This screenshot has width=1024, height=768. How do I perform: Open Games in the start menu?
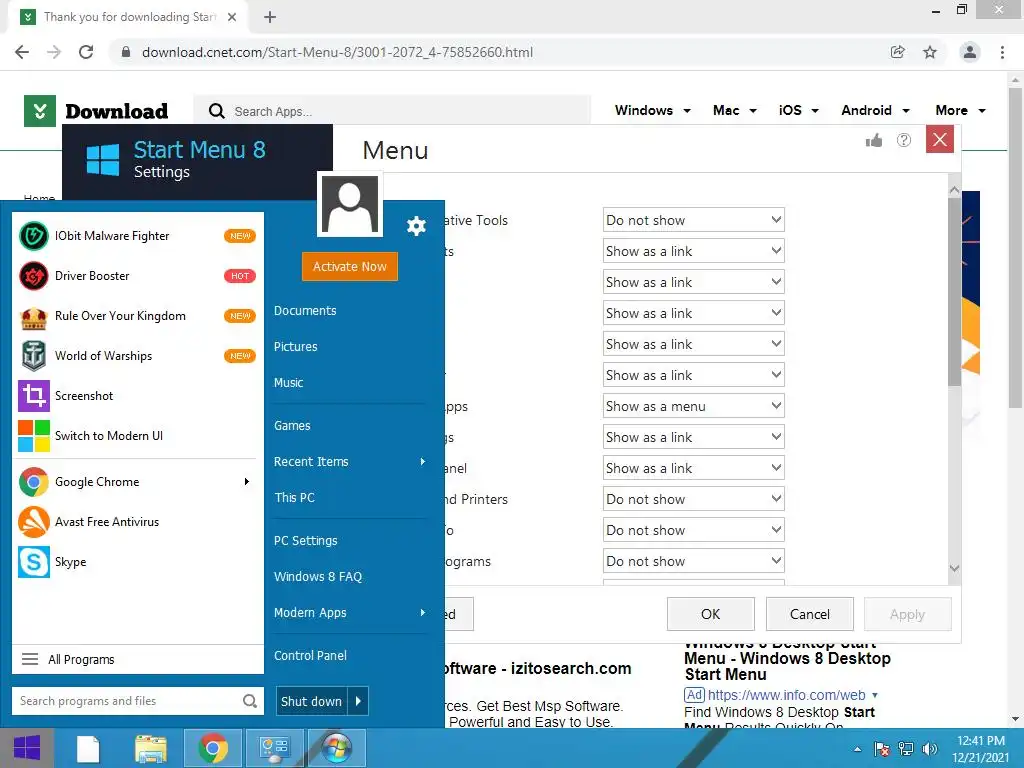click(292, 426)
